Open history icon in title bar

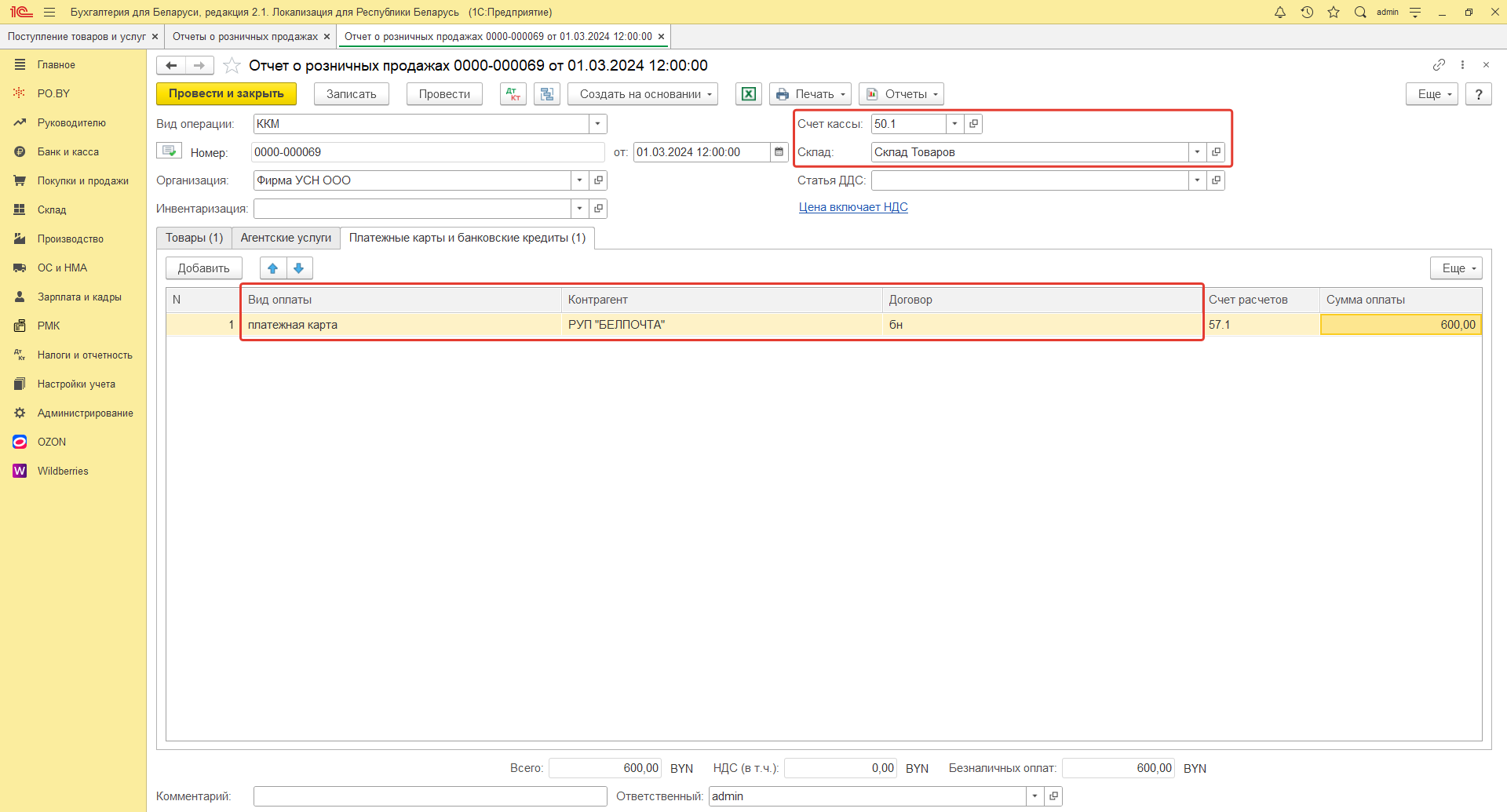point(1307,12)
